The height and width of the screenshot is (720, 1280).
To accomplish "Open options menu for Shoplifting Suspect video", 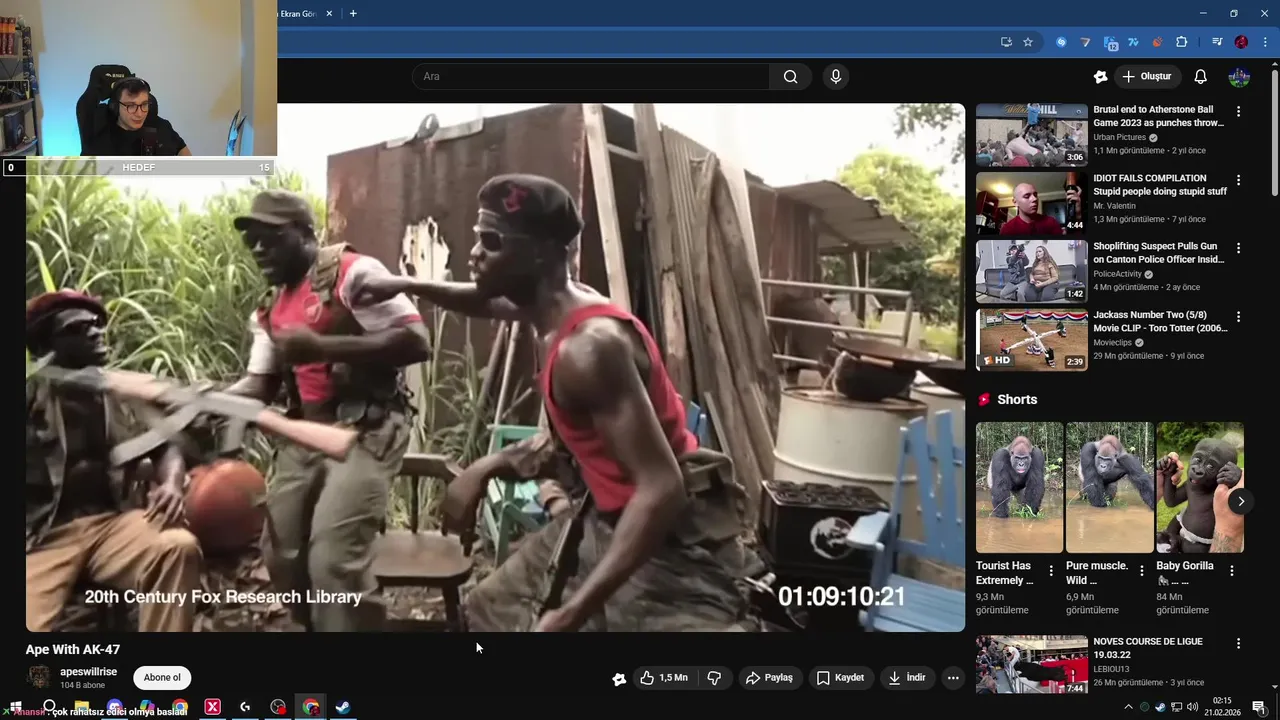I will (x=1238, y=249).
